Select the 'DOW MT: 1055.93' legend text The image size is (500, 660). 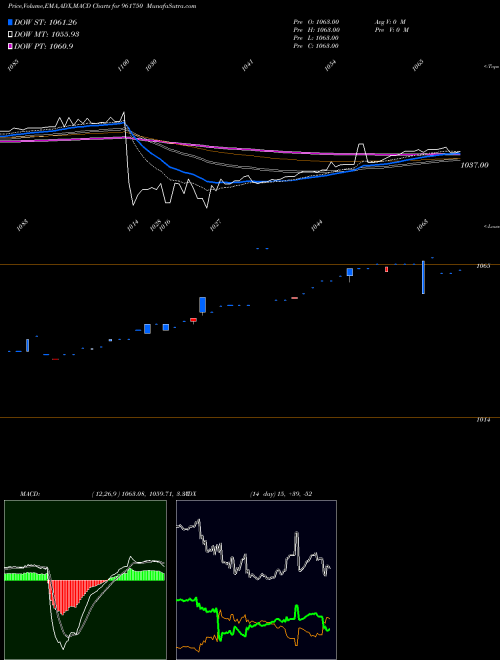(47, 34)
